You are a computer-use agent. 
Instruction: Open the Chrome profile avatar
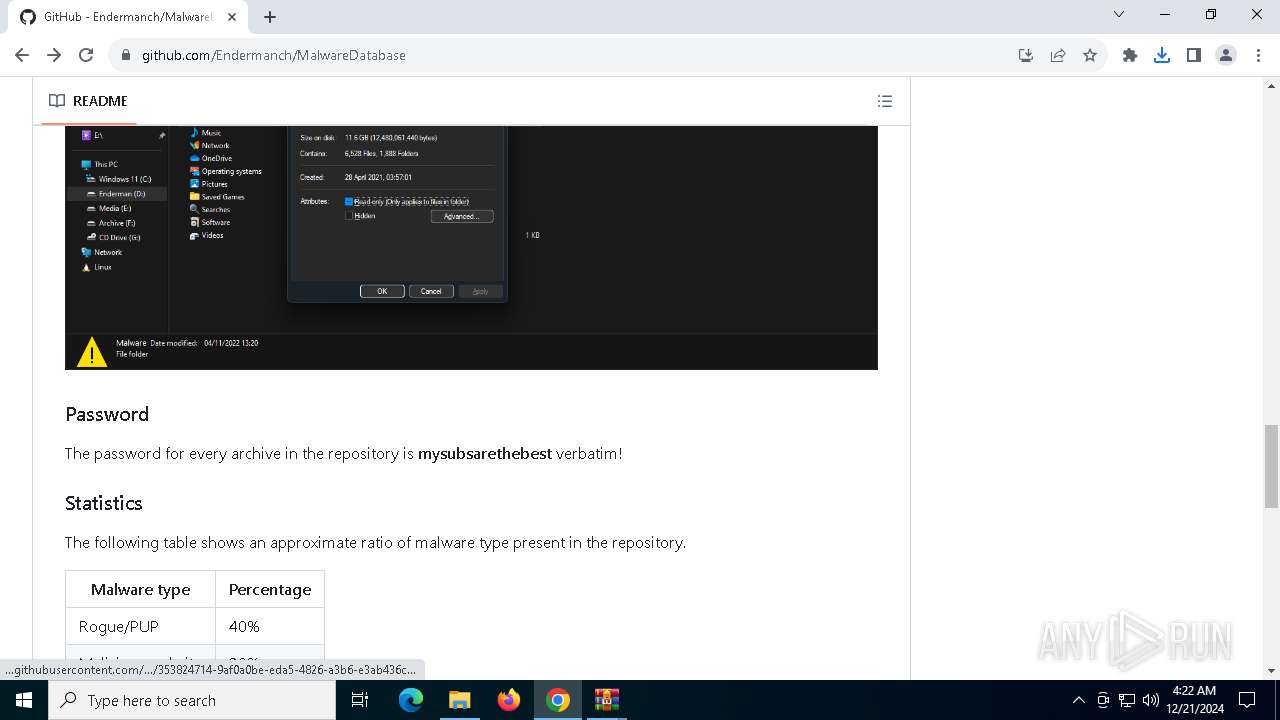[1226, 55]
